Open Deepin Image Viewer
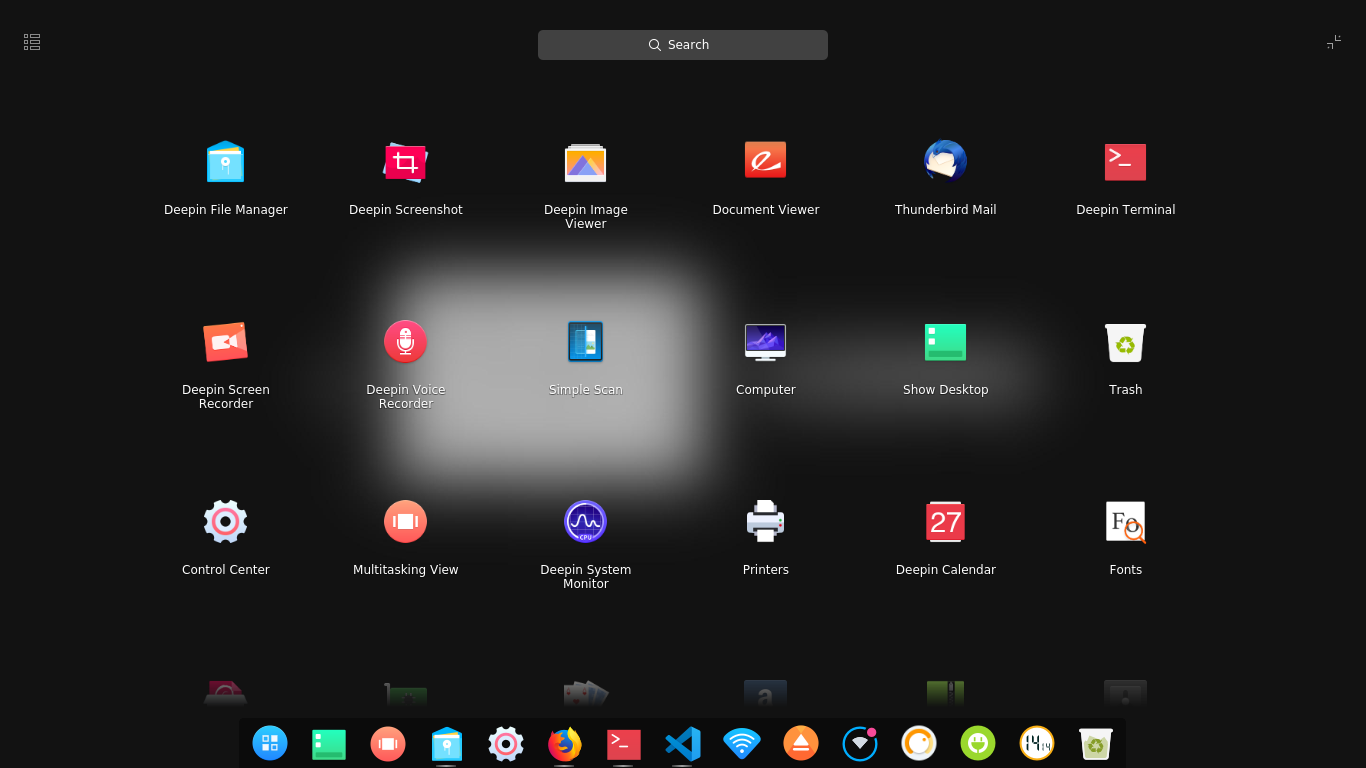 586,162
